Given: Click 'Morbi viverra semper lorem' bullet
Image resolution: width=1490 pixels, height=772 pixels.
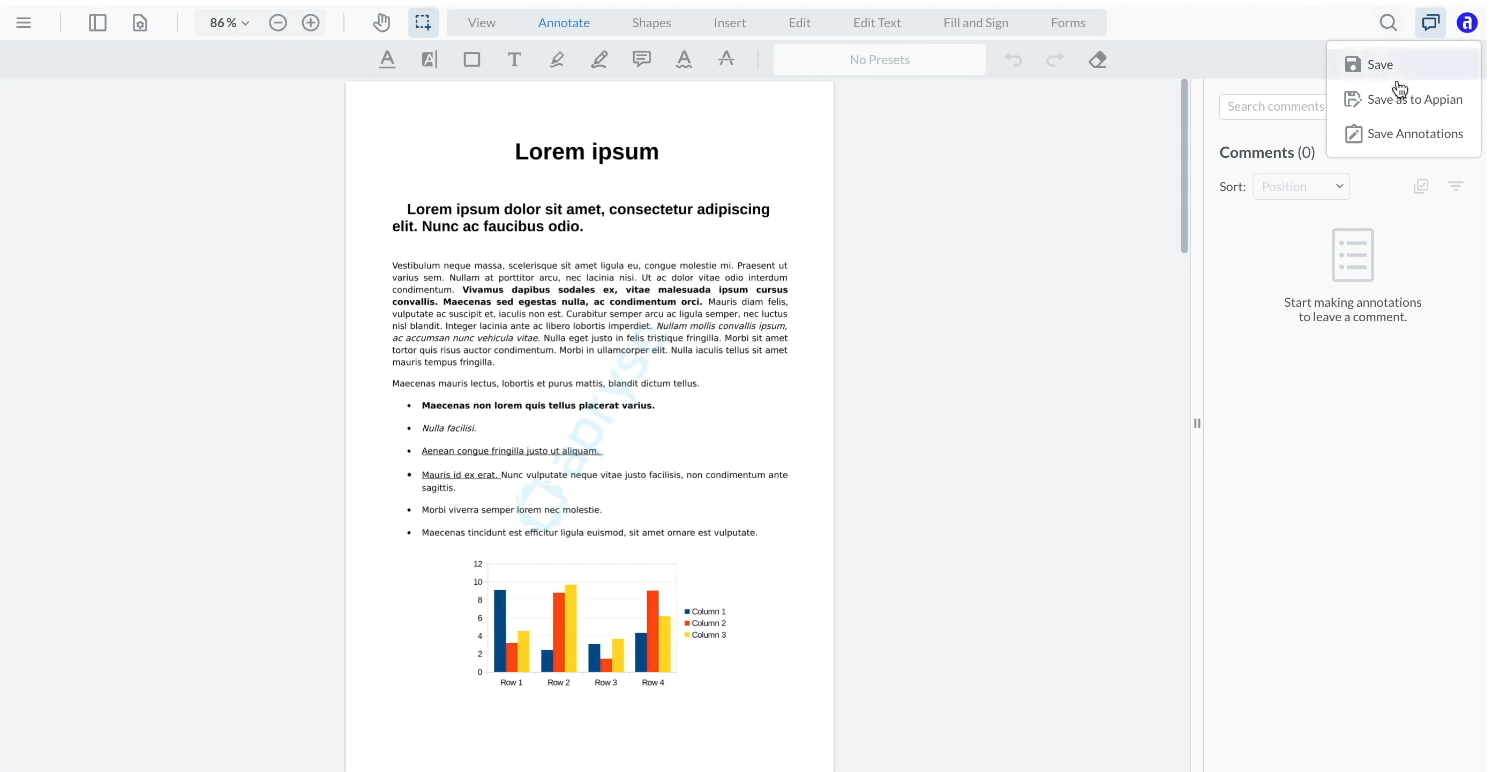Looking at the screenshot, I should click(512, 510).
